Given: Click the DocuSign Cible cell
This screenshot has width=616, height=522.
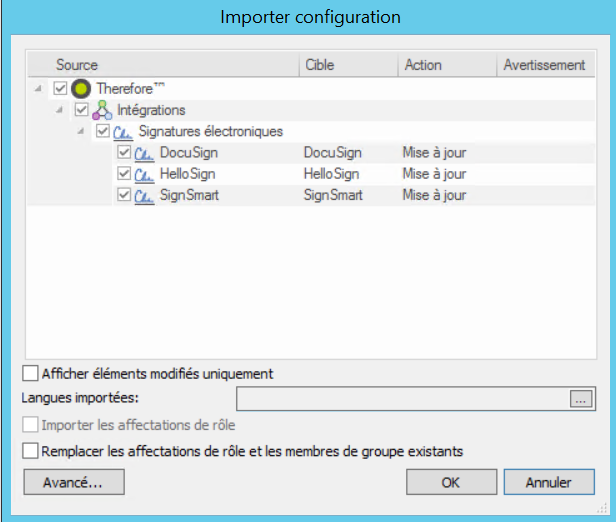Looking at the screenshot, I should tap(333, 153).
